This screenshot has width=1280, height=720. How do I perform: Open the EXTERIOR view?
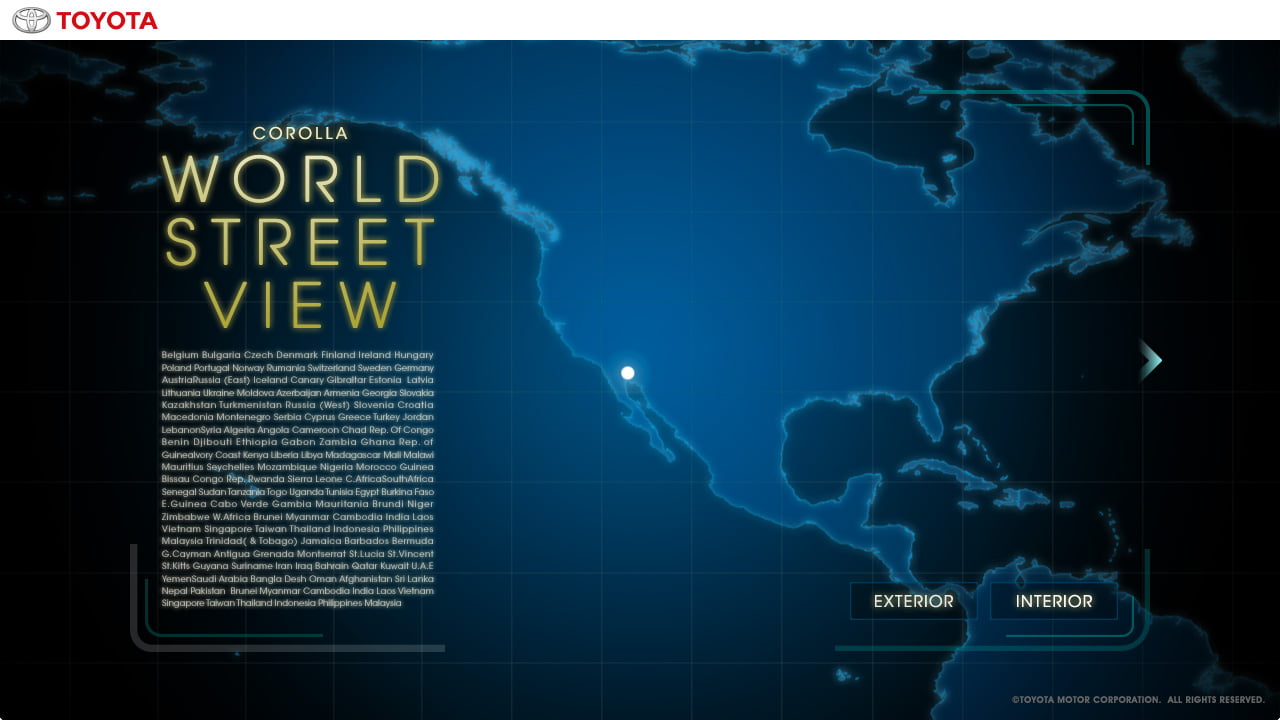(x=913, y=601)
